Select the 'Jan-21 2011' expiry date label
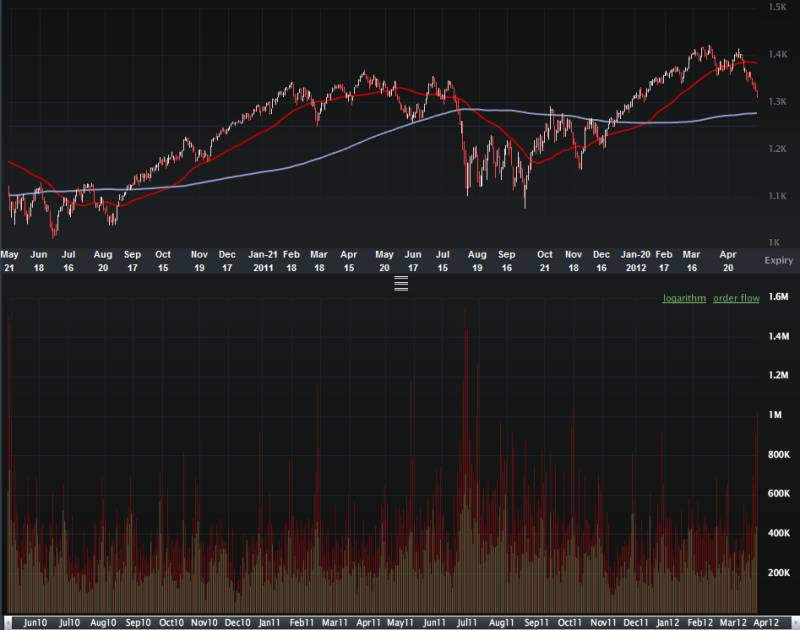802x630 pixels. tap(263, 261)
